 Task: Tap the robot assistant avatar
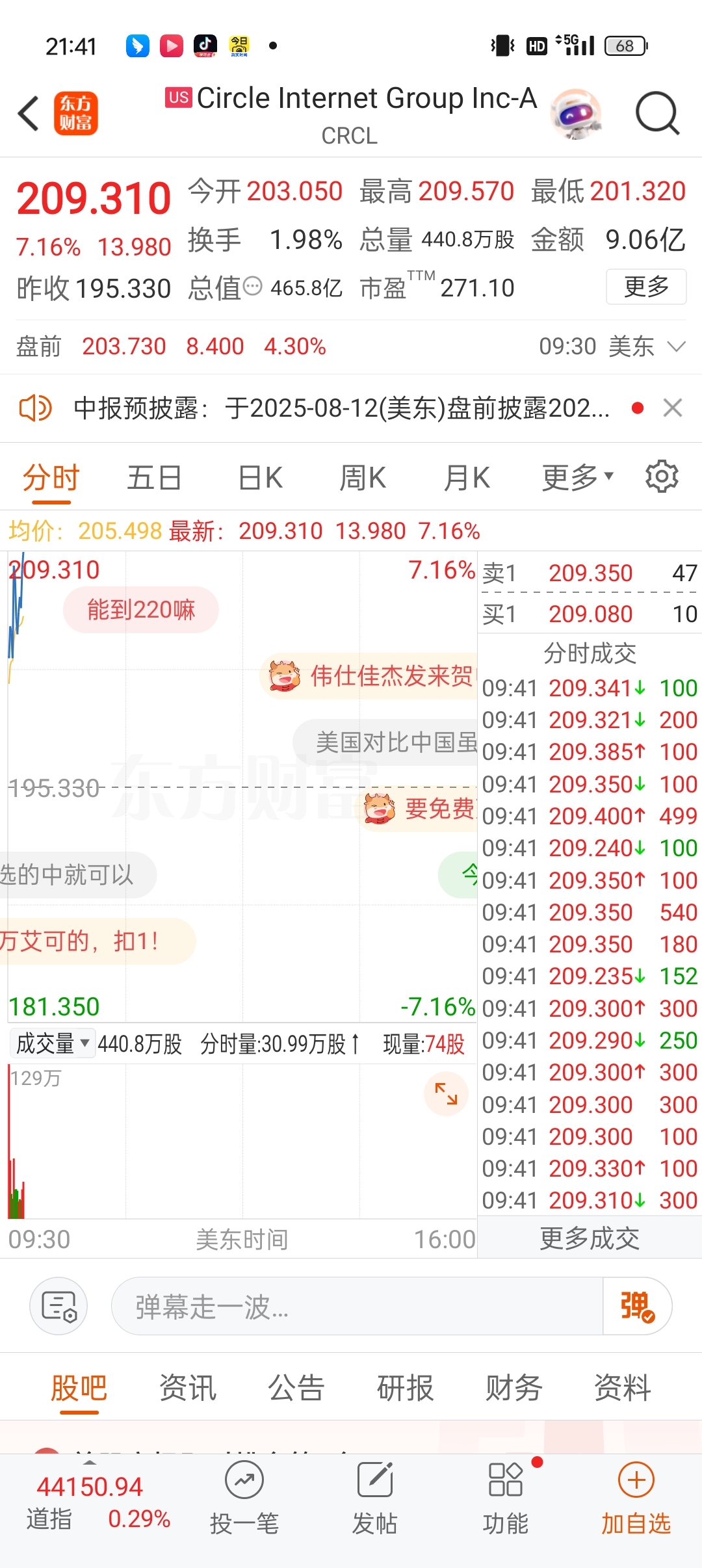pos(575,114)
